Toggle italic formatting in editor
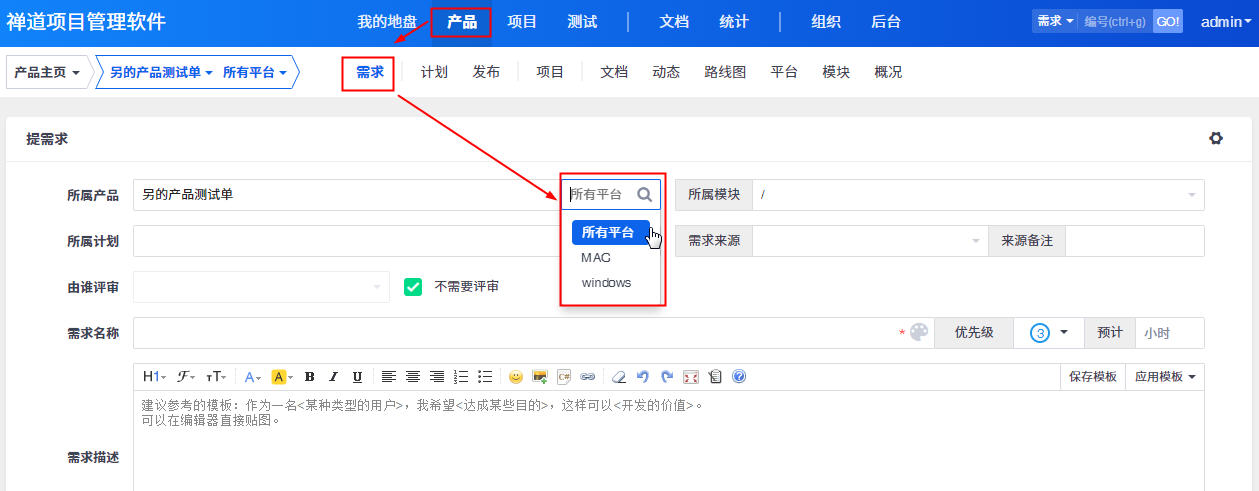 [334, 377]
